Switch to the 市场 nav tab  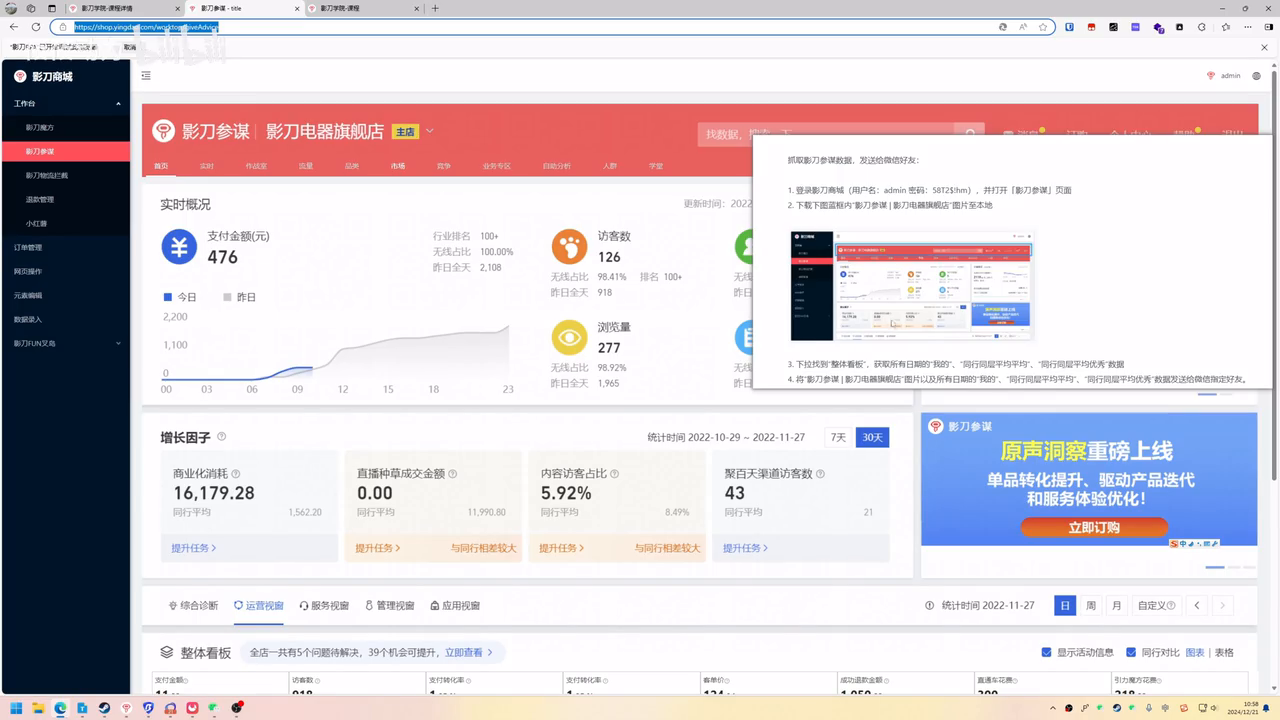[x=398, y=166]
